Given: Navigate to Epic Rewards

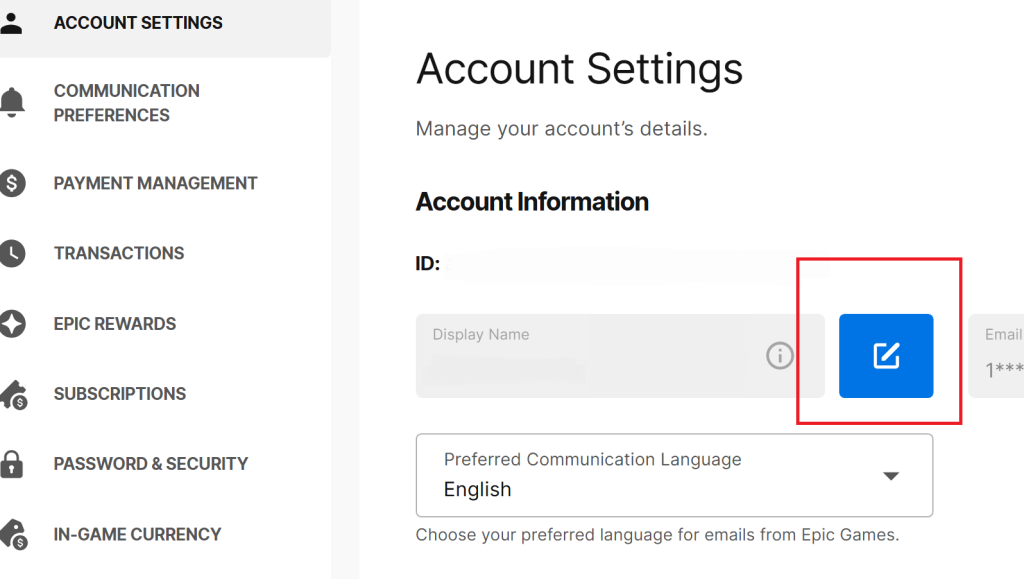Looking at the screenshot, I should pyautogui.click(x=115, y=324).
